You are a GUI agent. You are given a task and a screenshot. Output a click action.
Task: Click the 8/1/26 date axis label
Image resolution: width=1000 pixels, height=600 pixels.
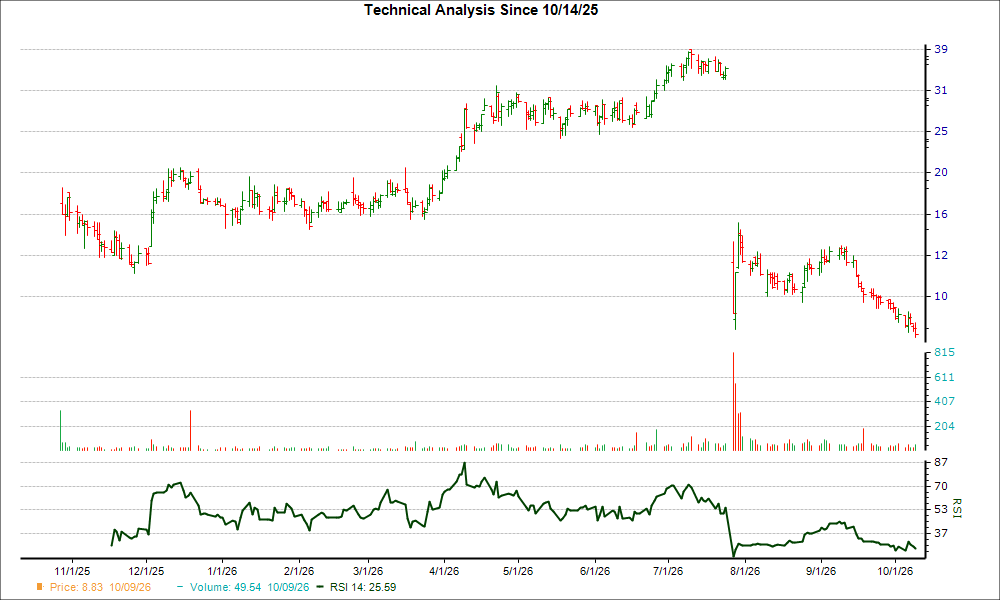[x=745, y=571]
